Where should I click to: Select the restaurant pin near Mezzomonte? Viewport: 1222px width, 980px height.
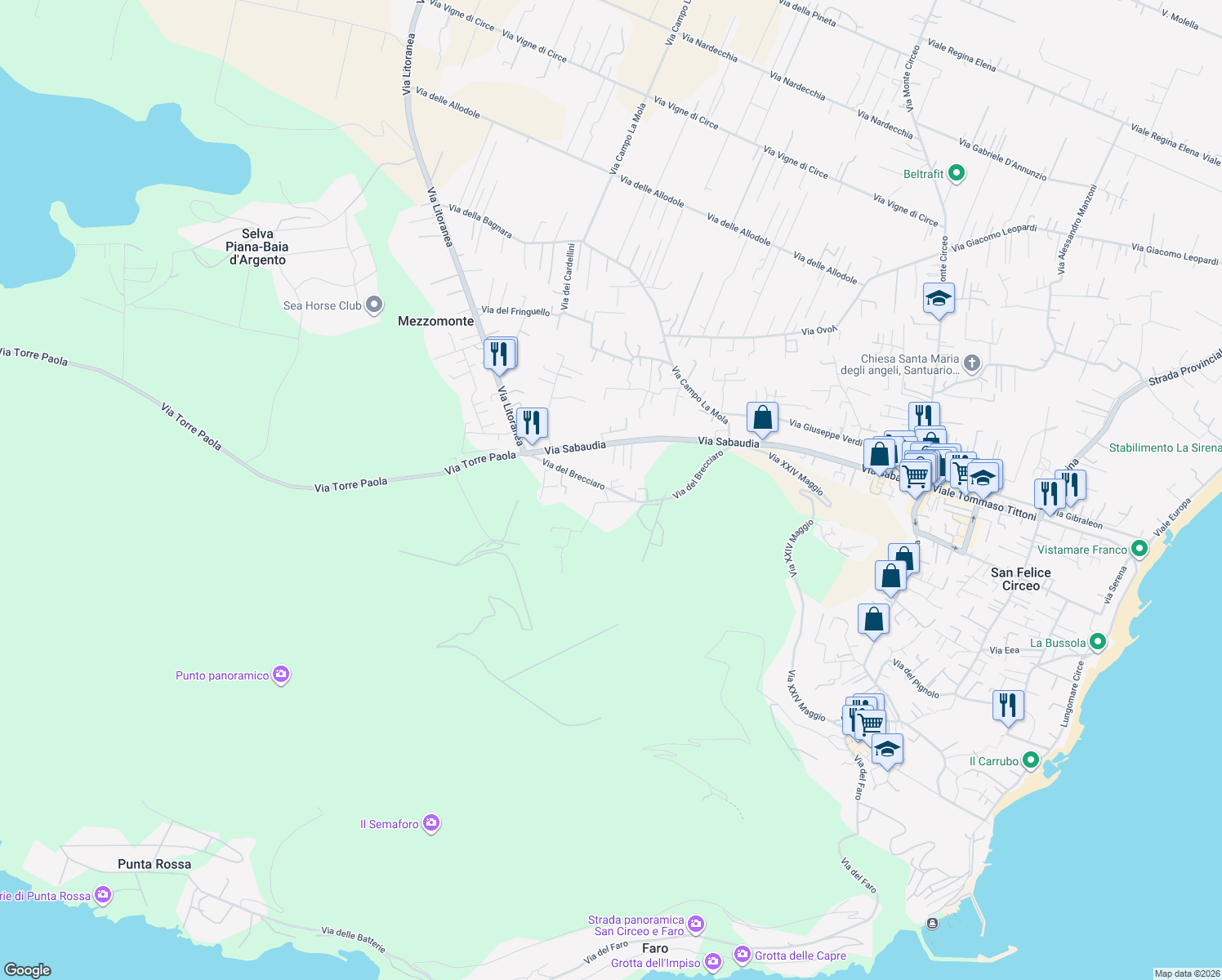click(500, 353)
